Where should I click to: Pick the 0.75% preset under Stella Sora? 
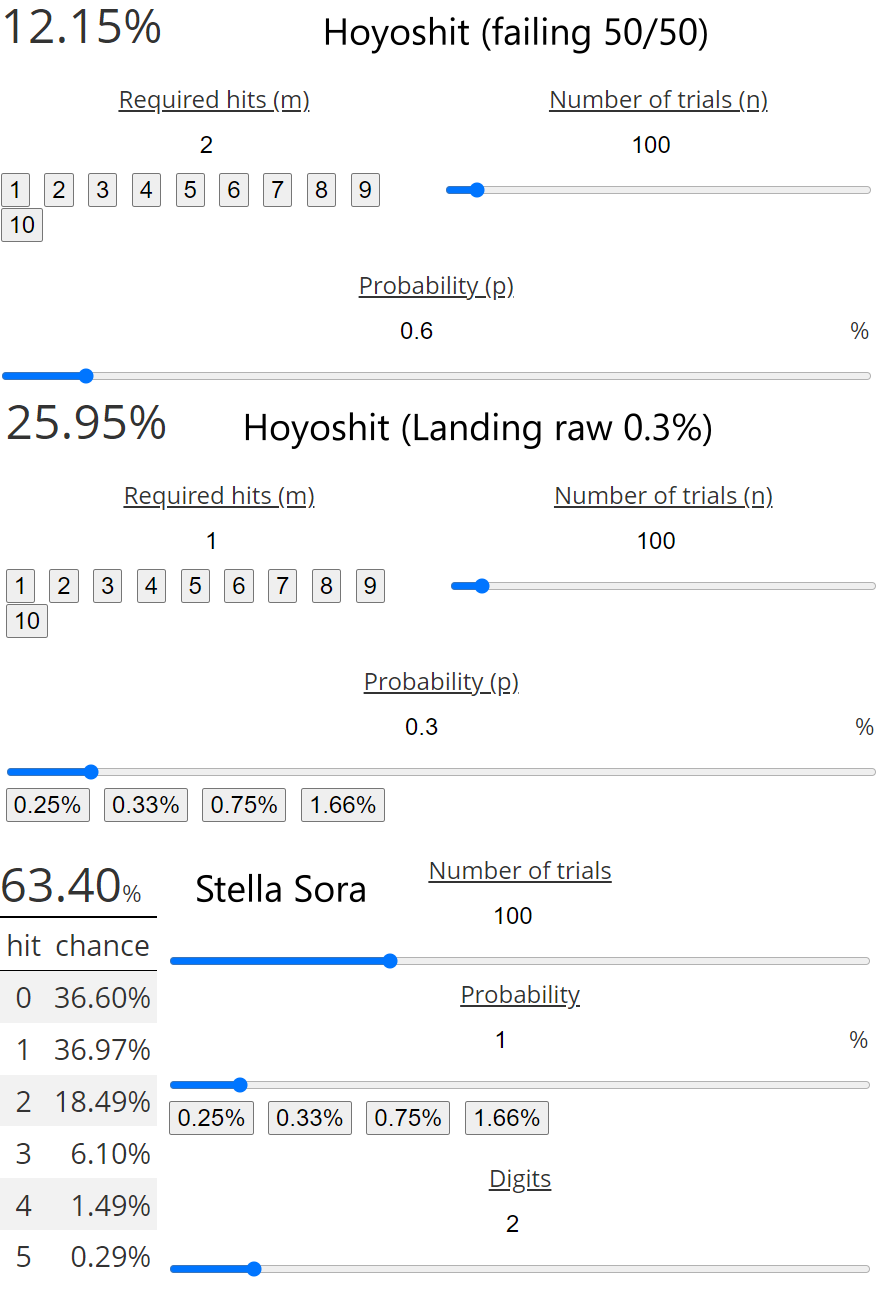[x=407, y=1118]
